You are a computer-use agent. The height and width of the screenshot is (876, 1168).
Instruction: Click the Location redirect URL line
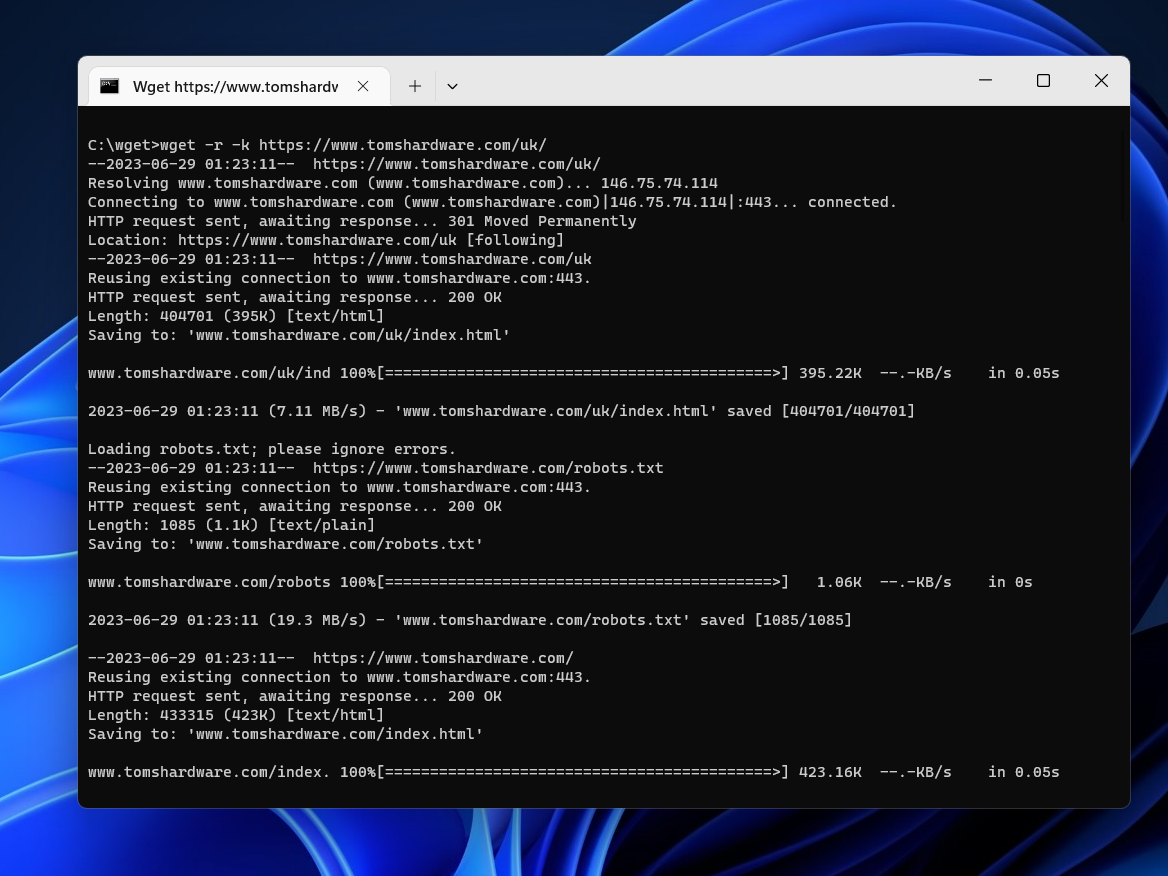326,240
